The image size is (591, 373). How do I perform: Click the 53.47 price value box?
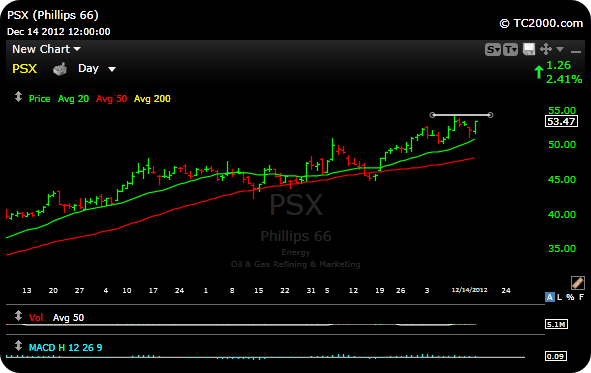[x=561, y=121]
